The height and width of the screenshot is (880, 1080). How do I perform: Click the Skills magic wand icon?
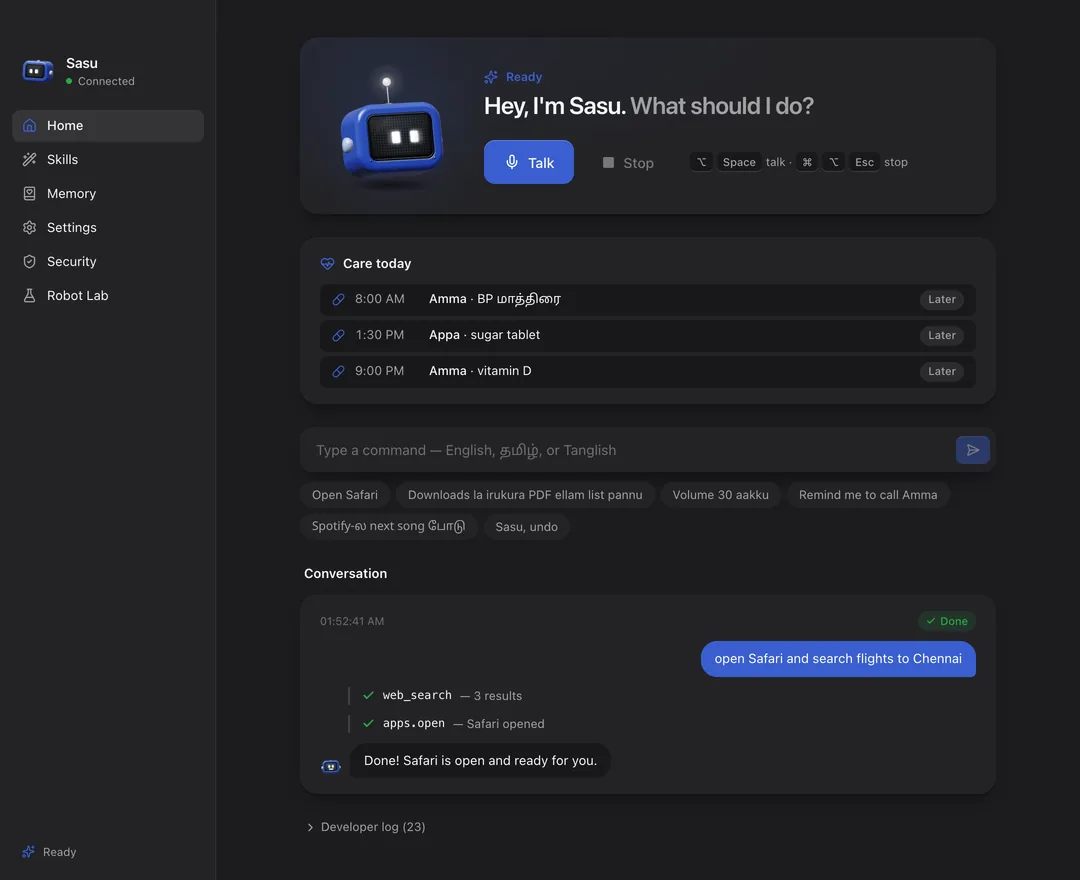click(x=30, y=159)
